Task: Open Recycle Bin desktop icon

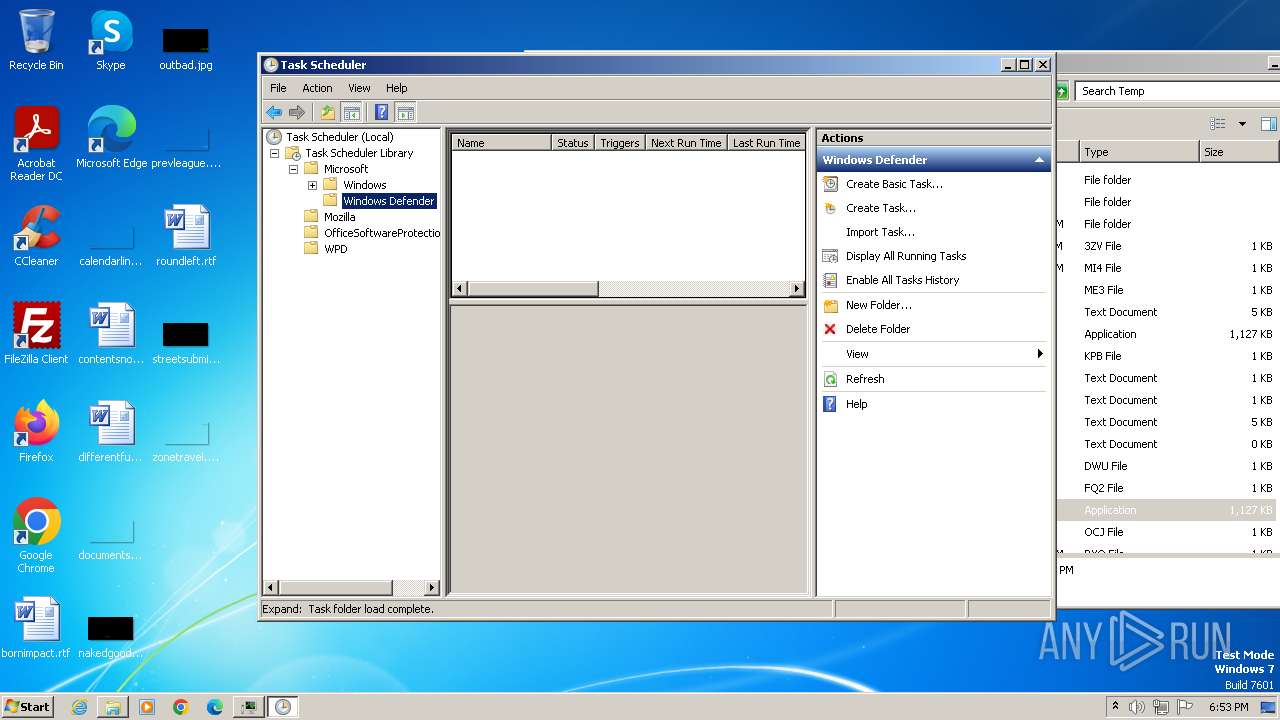Action: click(36, 40)
